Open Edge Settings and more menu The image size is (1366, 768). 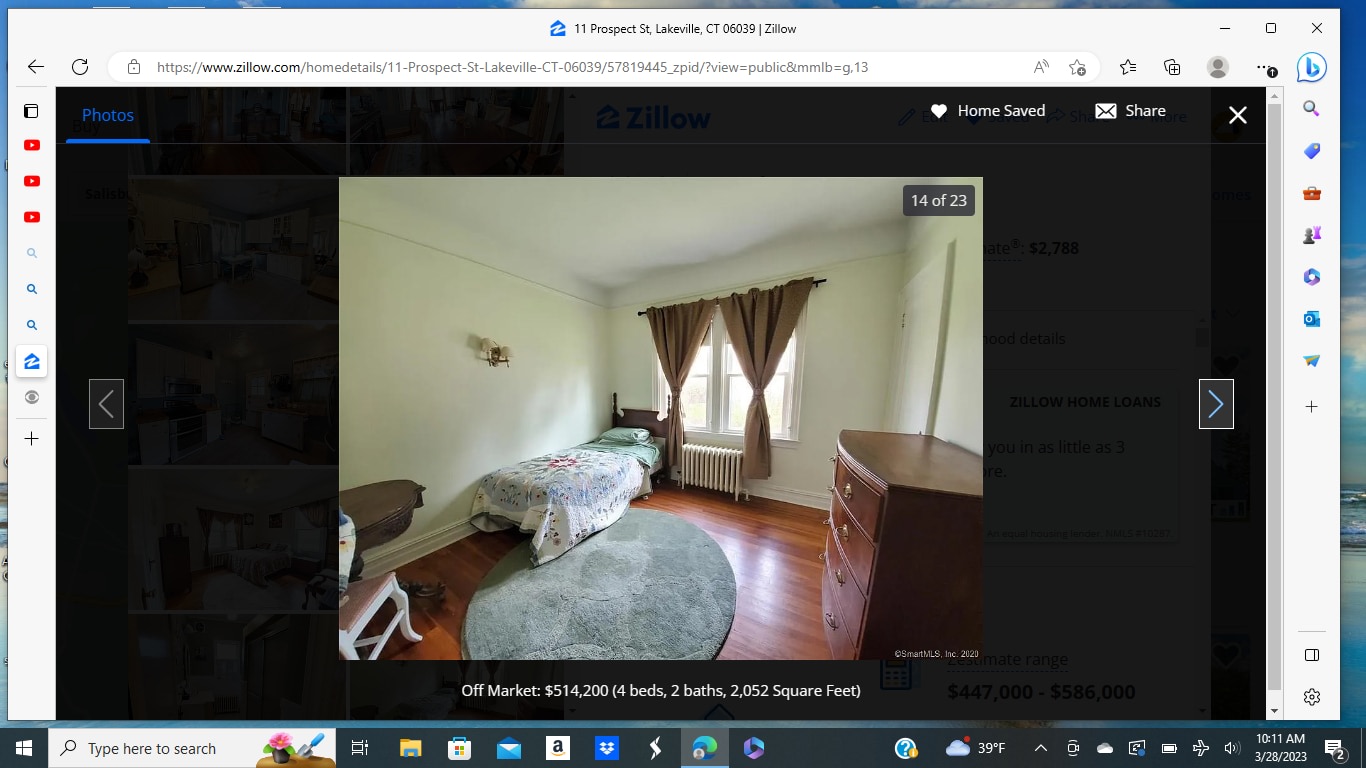1265,67
